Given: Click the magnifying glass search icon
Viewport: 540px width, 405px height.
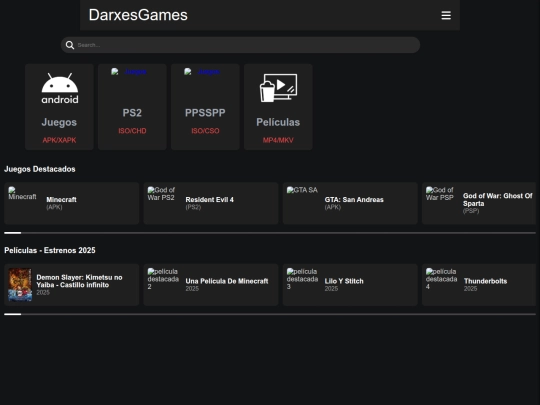Looking at the screenshot, I should pyautogui.click(x=70, y=45).
